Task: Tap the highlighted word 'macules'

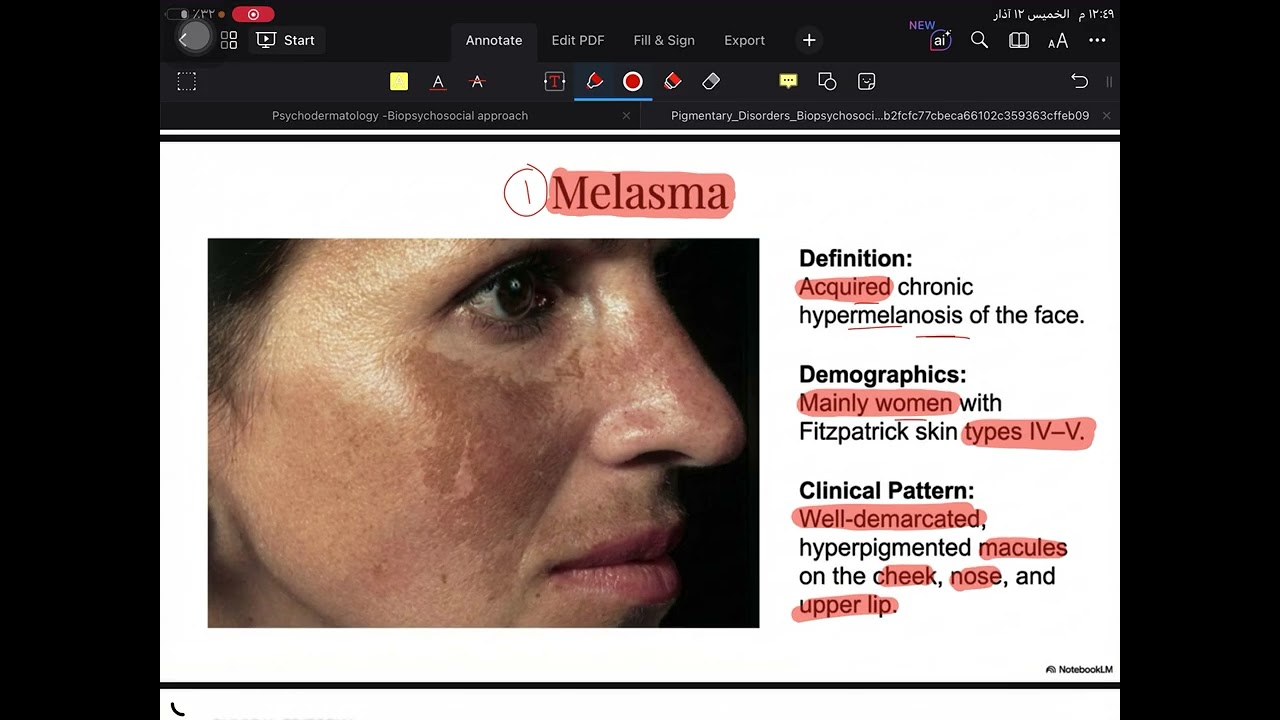Action: tap(1022, 548)
